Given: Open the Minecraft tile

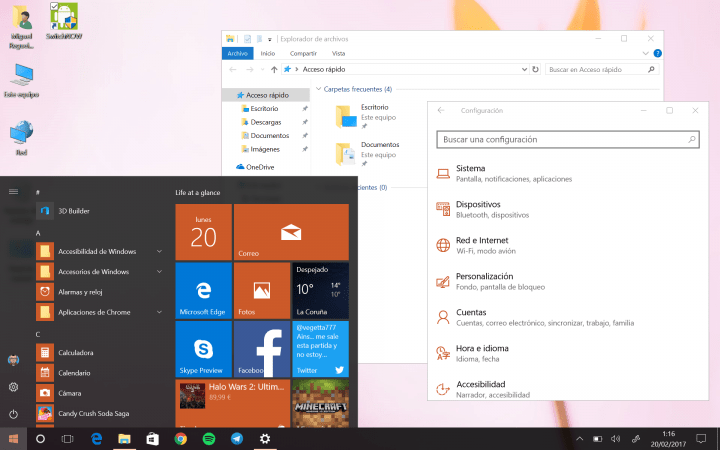Looking at the screenshot, I should 321,403.
